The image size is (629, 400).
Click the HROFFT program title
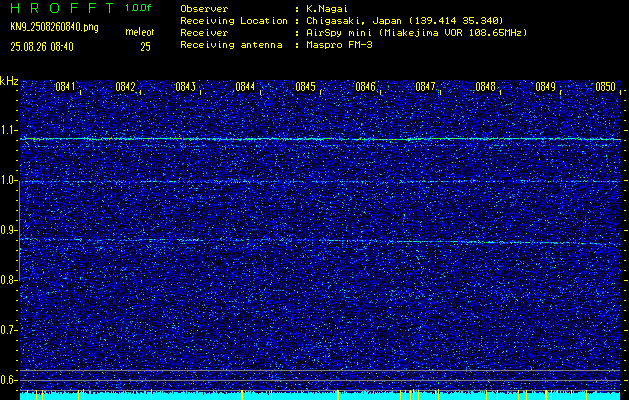point(62,8)
